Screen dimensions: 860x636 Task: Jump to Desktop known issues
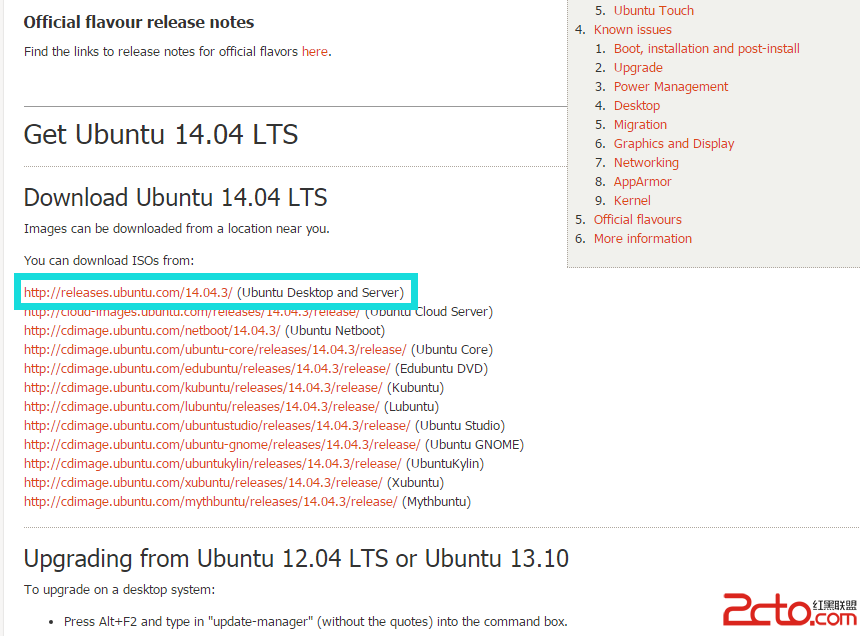[x=637, y=106]
